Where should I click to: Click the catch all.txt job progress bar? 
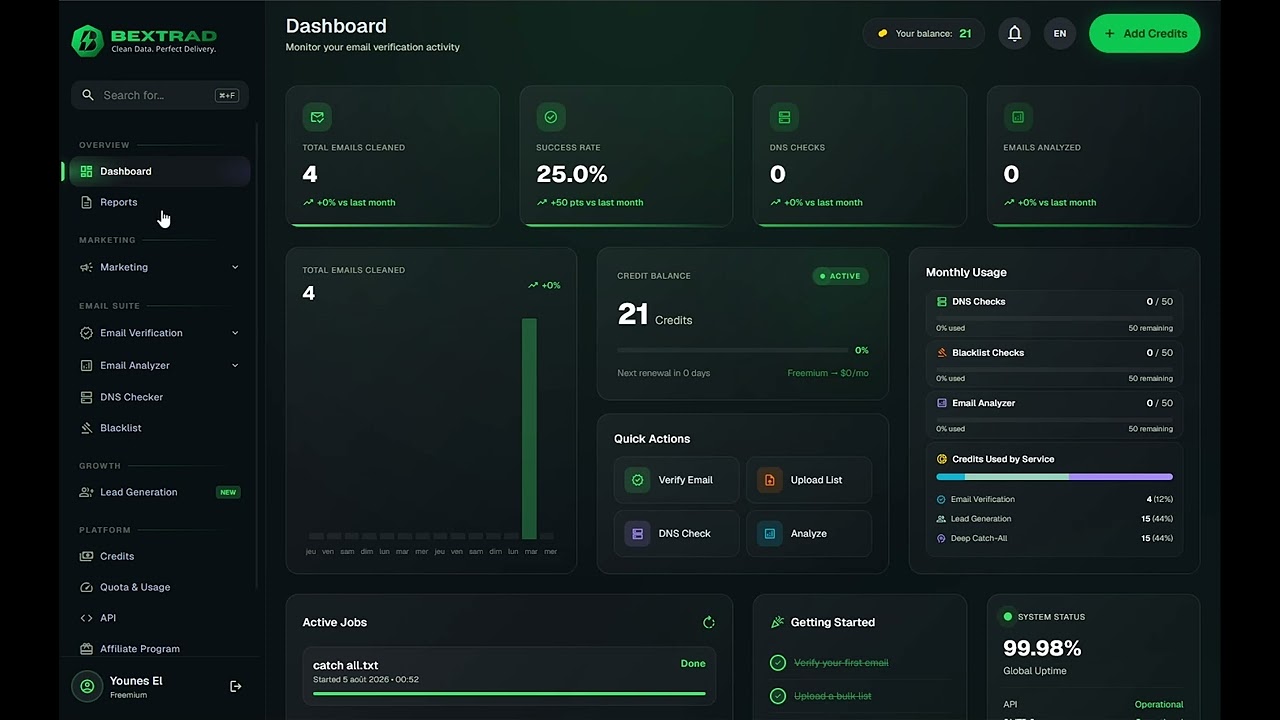click(509, 693)
